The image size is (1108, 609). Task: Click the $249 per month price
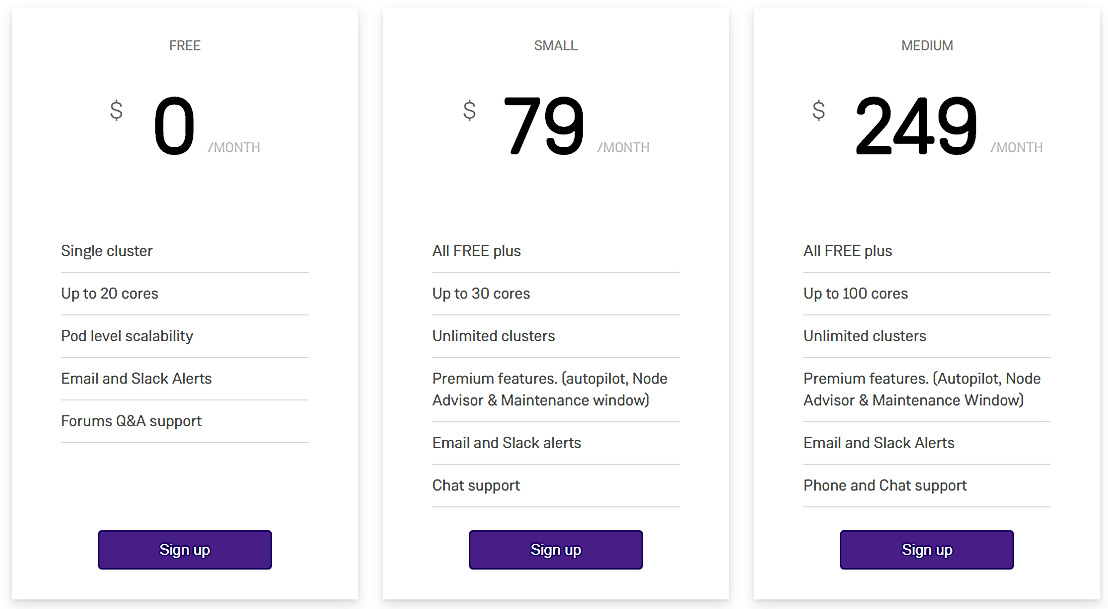(x=916, y=128)
